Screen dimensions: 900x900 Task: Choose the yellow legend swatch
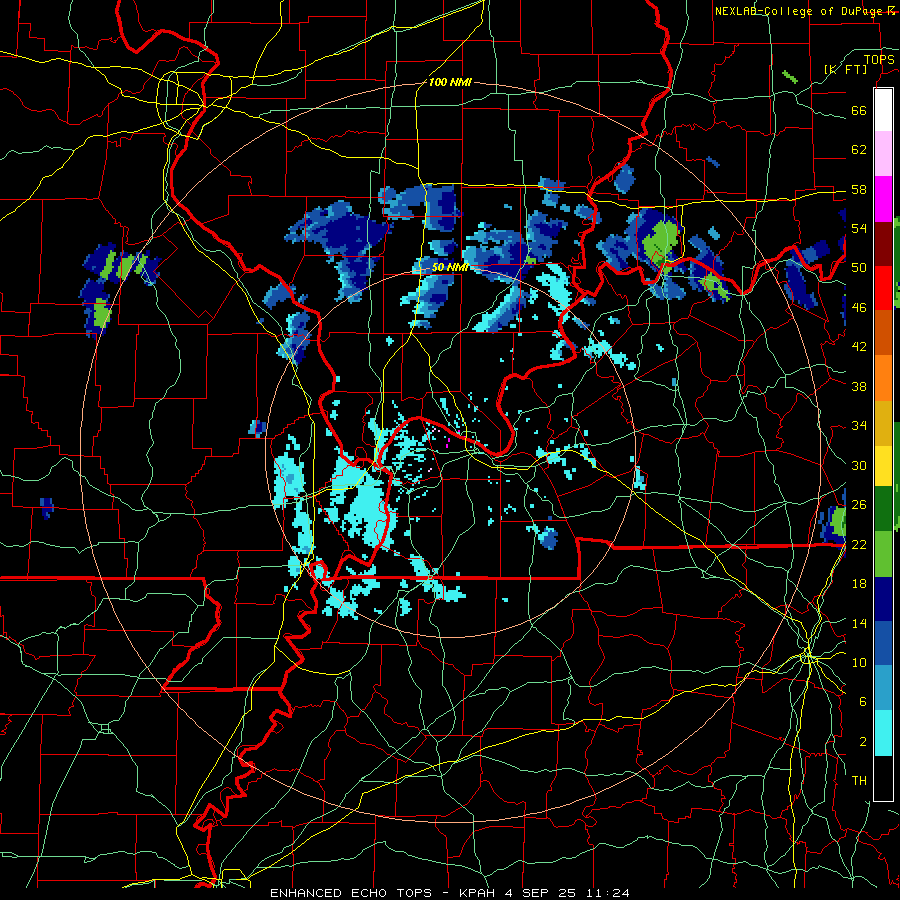tap(883, 465)
